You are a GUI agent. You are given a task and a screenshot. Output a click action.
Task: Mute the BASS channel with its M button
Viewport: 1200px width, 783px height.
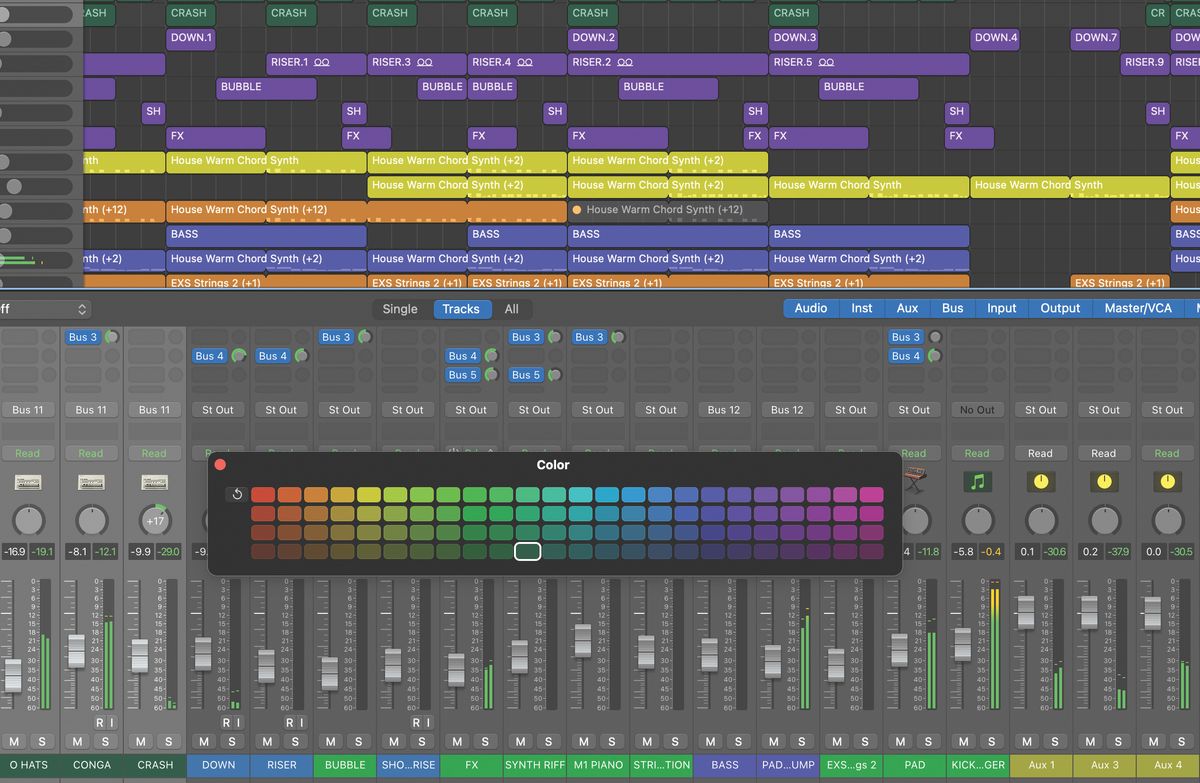point(709,741)
